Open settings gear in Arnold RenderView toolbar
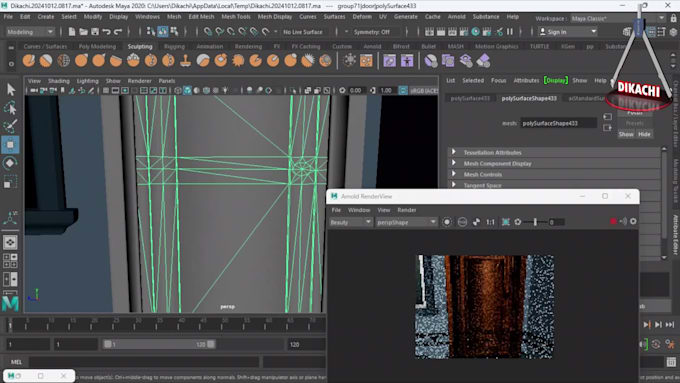The height and width of the screenshot is (383, 680). (633, 222)
